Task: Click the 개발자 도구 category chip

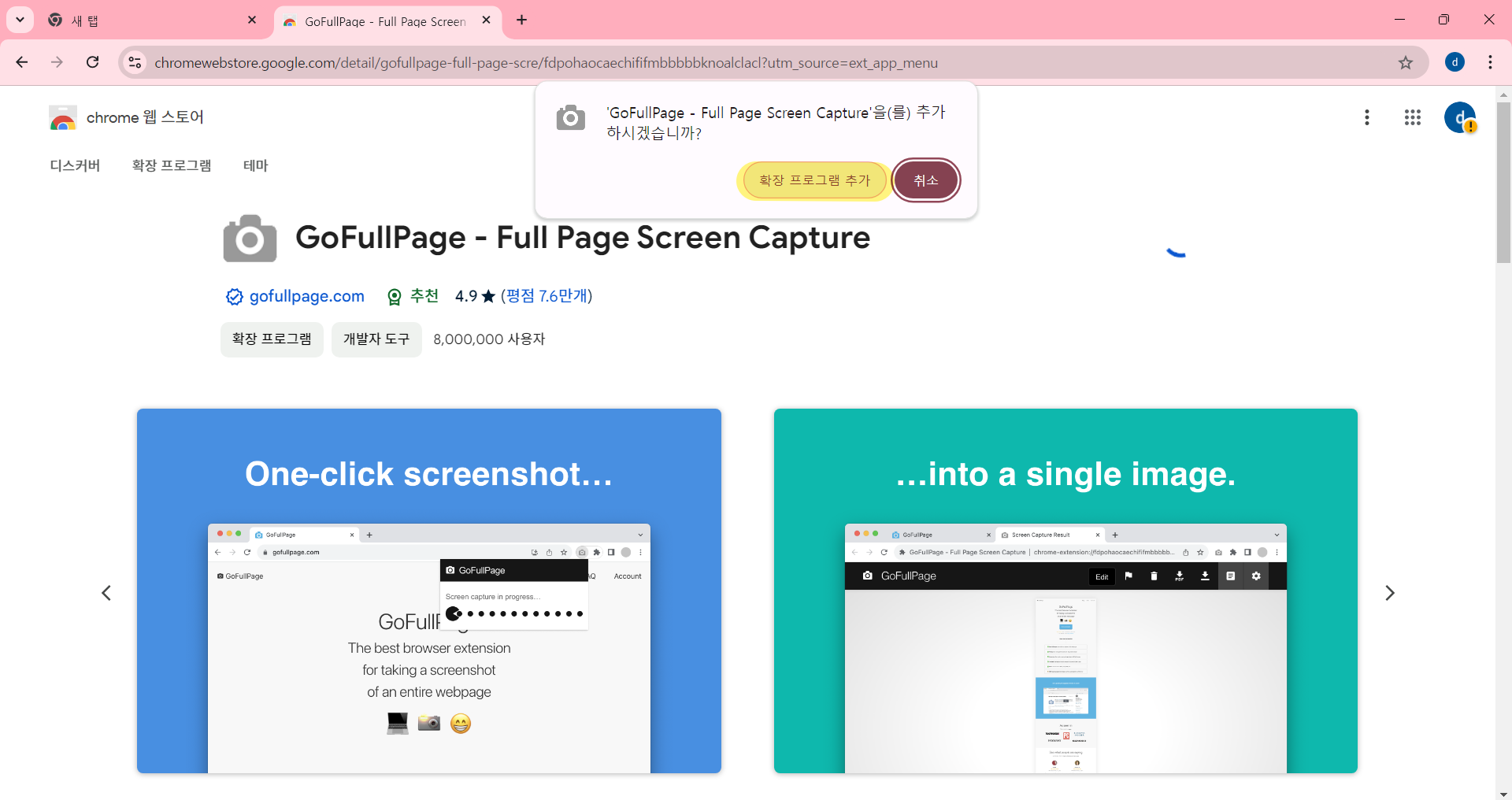Action: point(376,339)
